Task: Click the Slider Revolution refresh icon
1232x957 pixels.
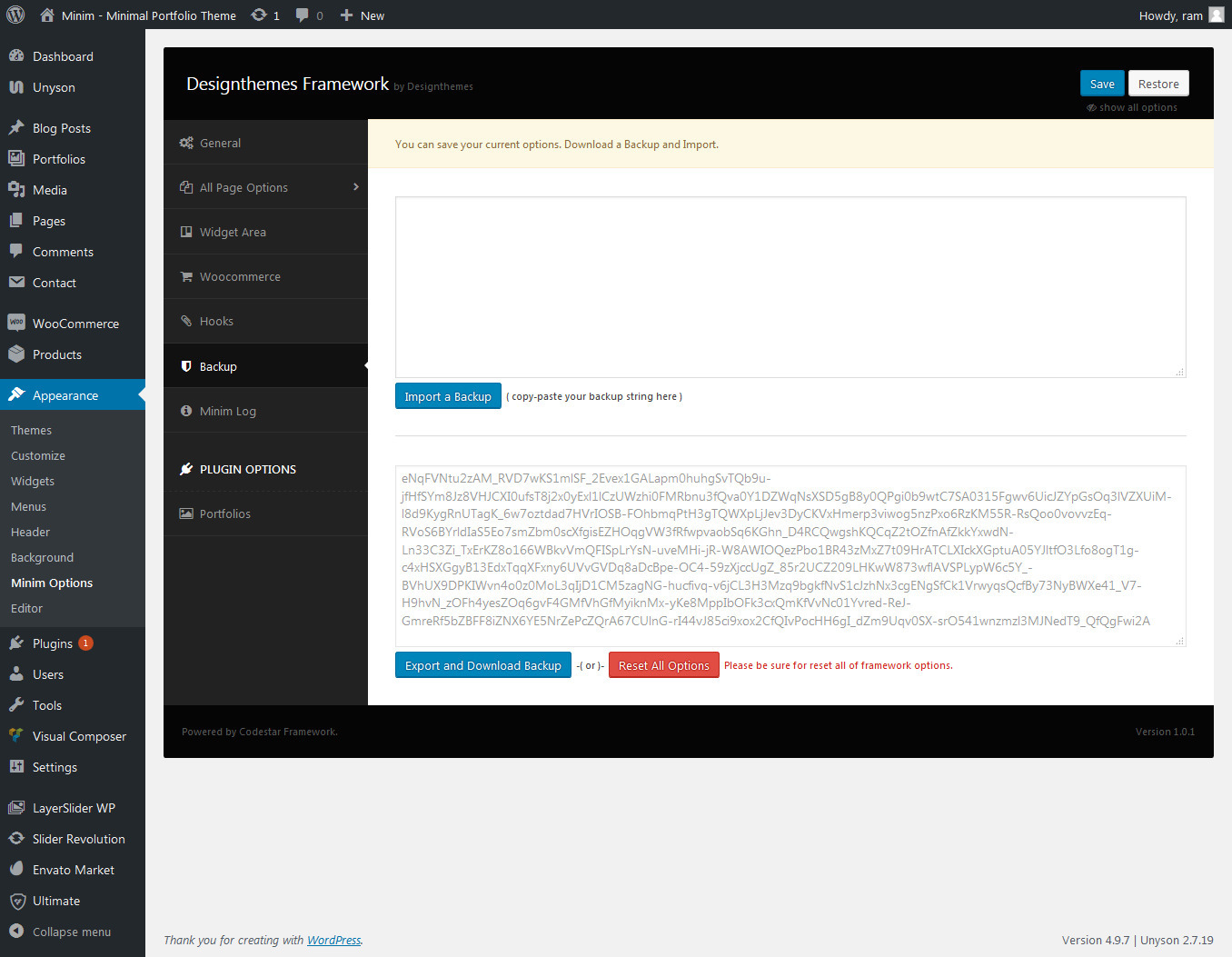Action: point(16,838)
